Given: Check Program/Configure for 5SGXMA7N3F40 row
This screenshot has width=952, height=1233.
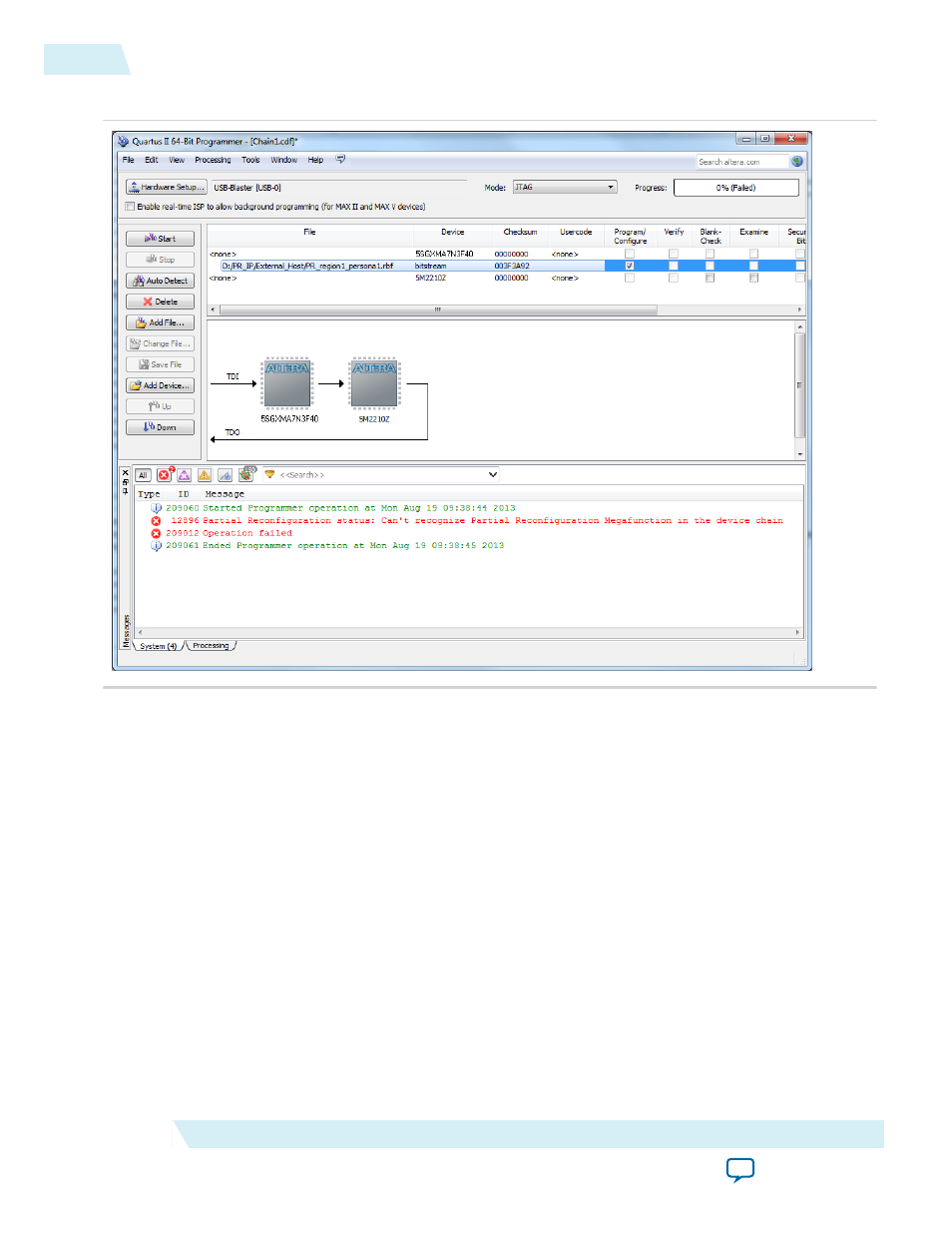Looking at the screenshot, I should pos(630,254).
